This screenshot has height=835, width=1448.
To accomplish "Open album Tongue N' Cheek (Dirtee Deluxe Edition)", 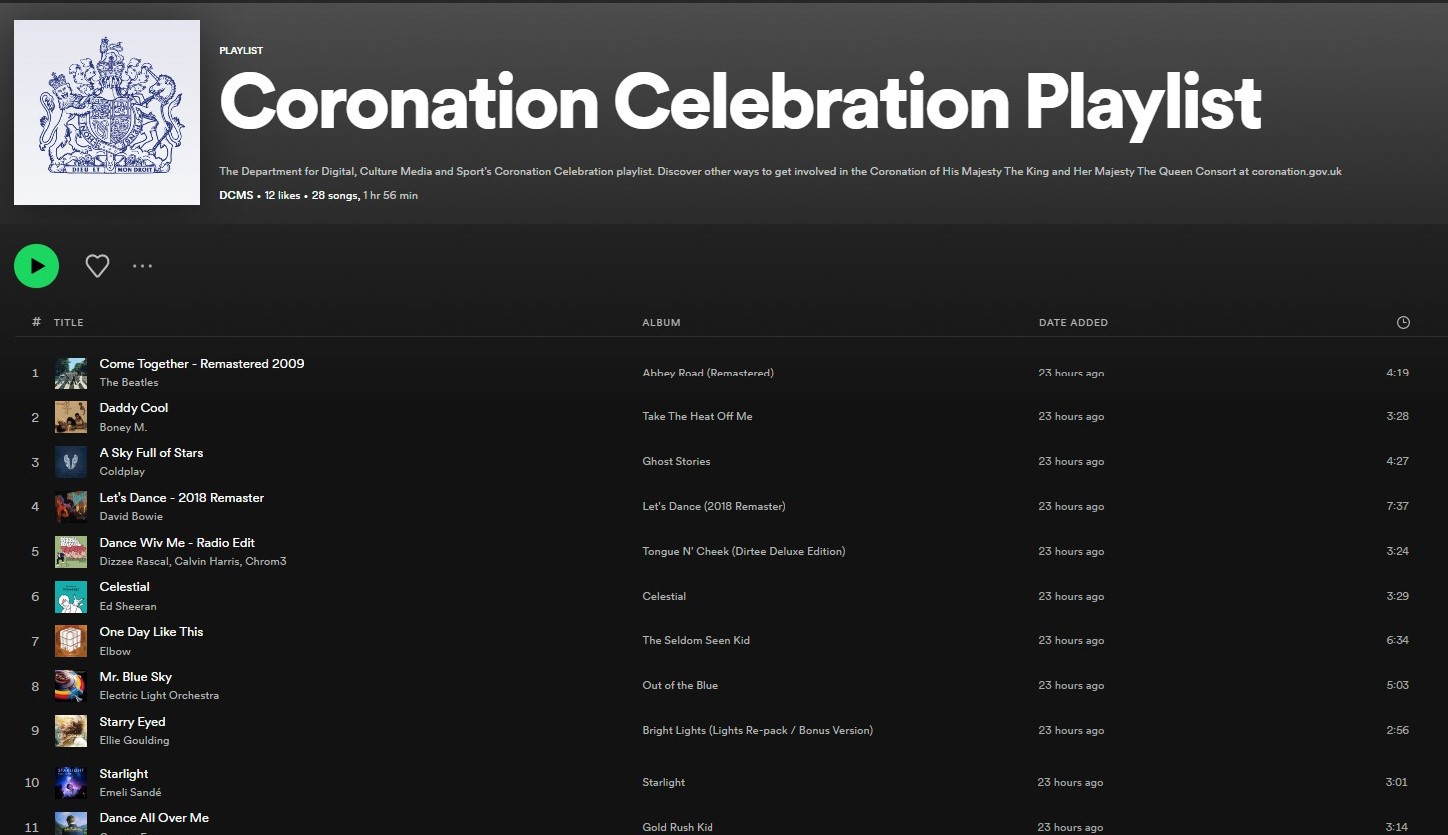I will 744,551.
